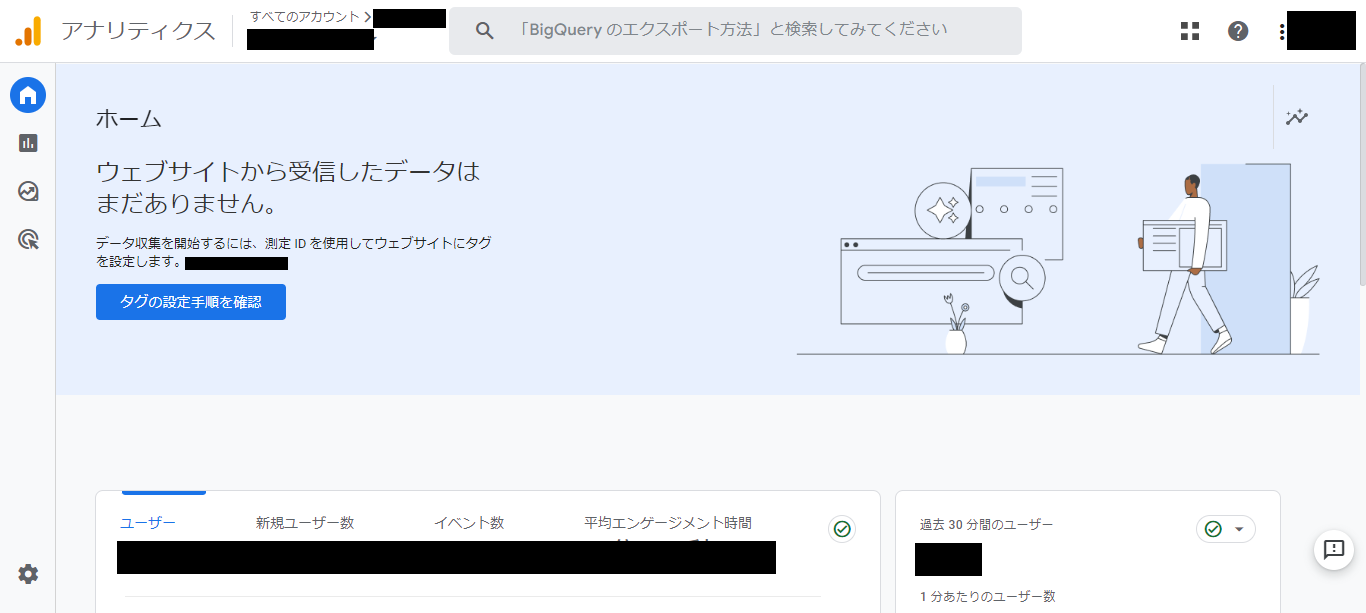The height and width of the screenshot is (613, 1366).
Task: Click the Home icon in sidebar
Action: [28, 95]
